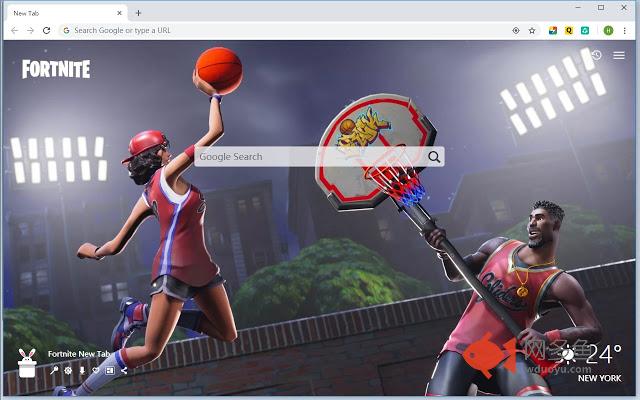
Task: Select the New Tab browser tab
Action: coord(65,13)
